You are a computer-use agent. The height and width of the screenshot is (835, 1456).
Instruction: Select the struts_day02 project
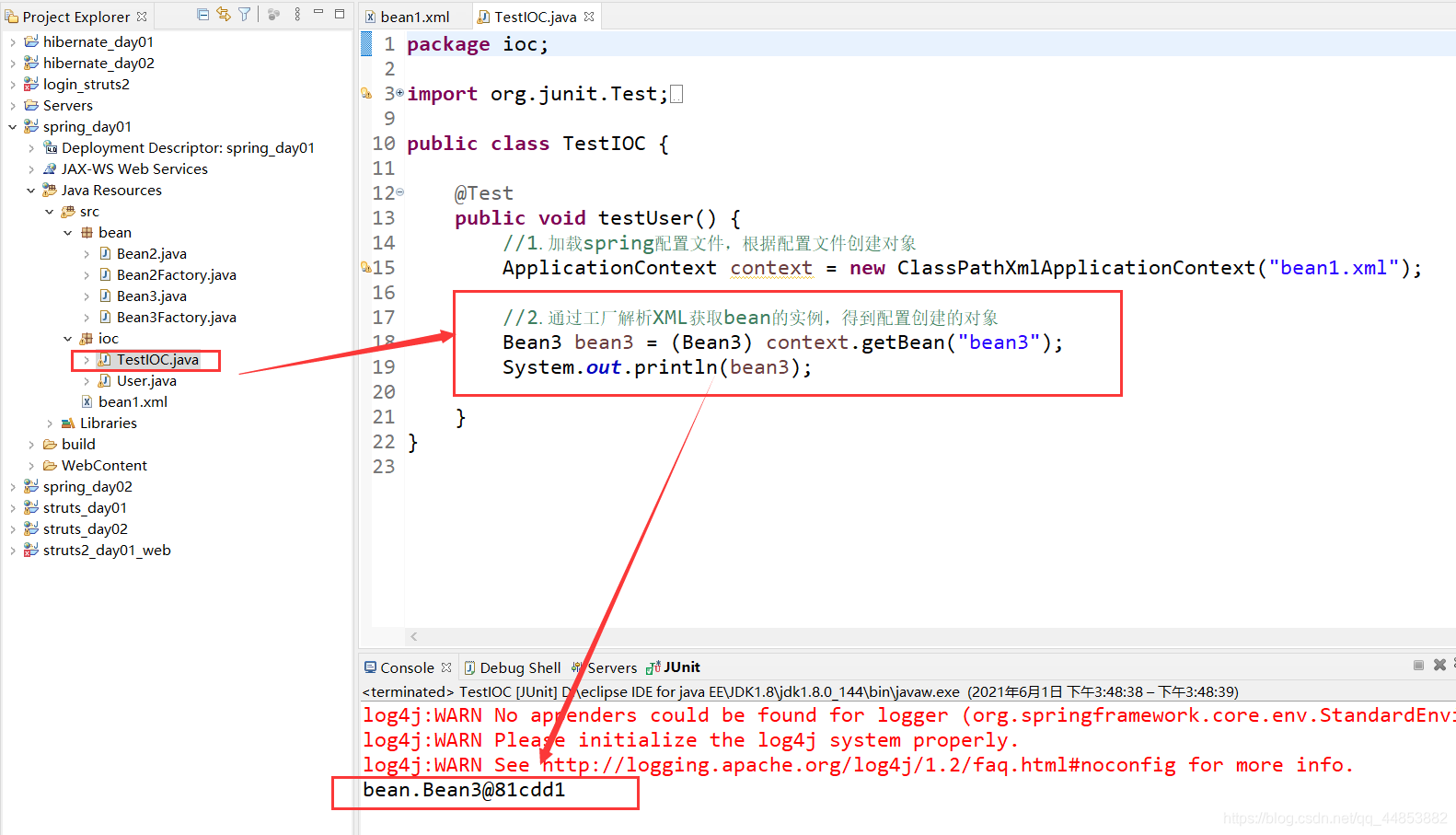86,529
